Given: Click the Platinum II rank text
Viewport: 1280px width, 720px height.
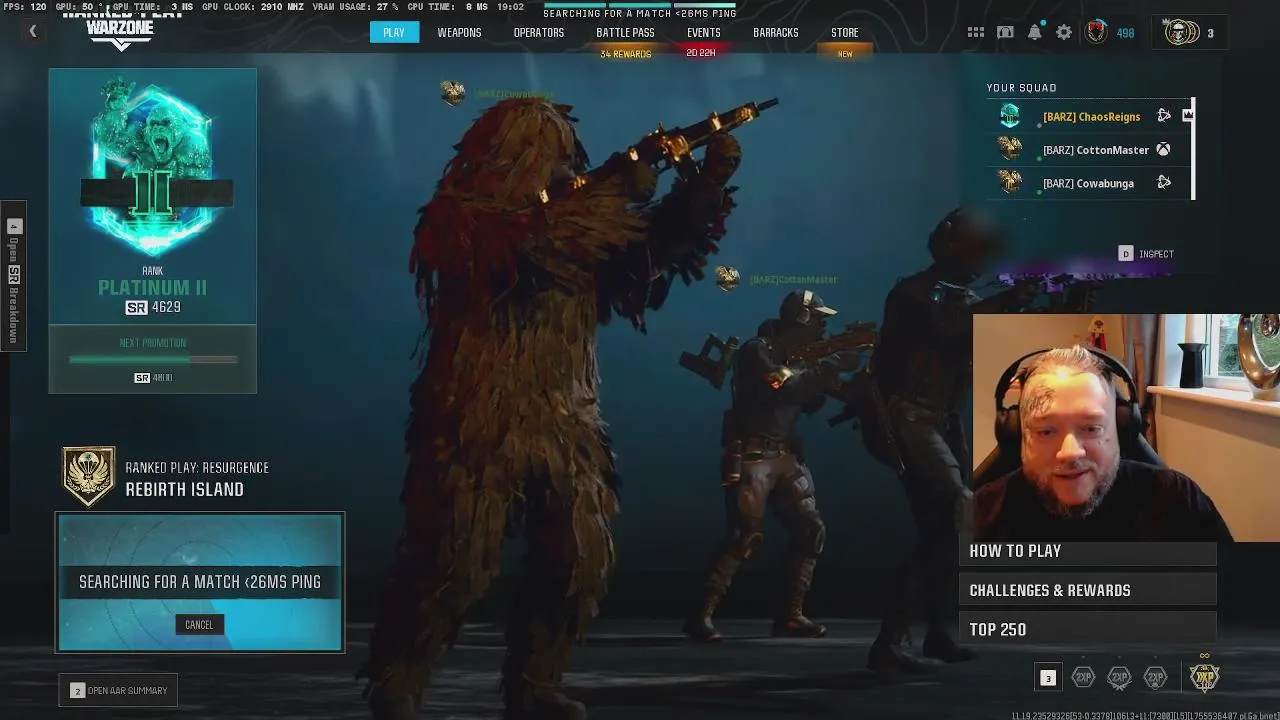Looking at the screenshot, I should [x=152, y=288].
